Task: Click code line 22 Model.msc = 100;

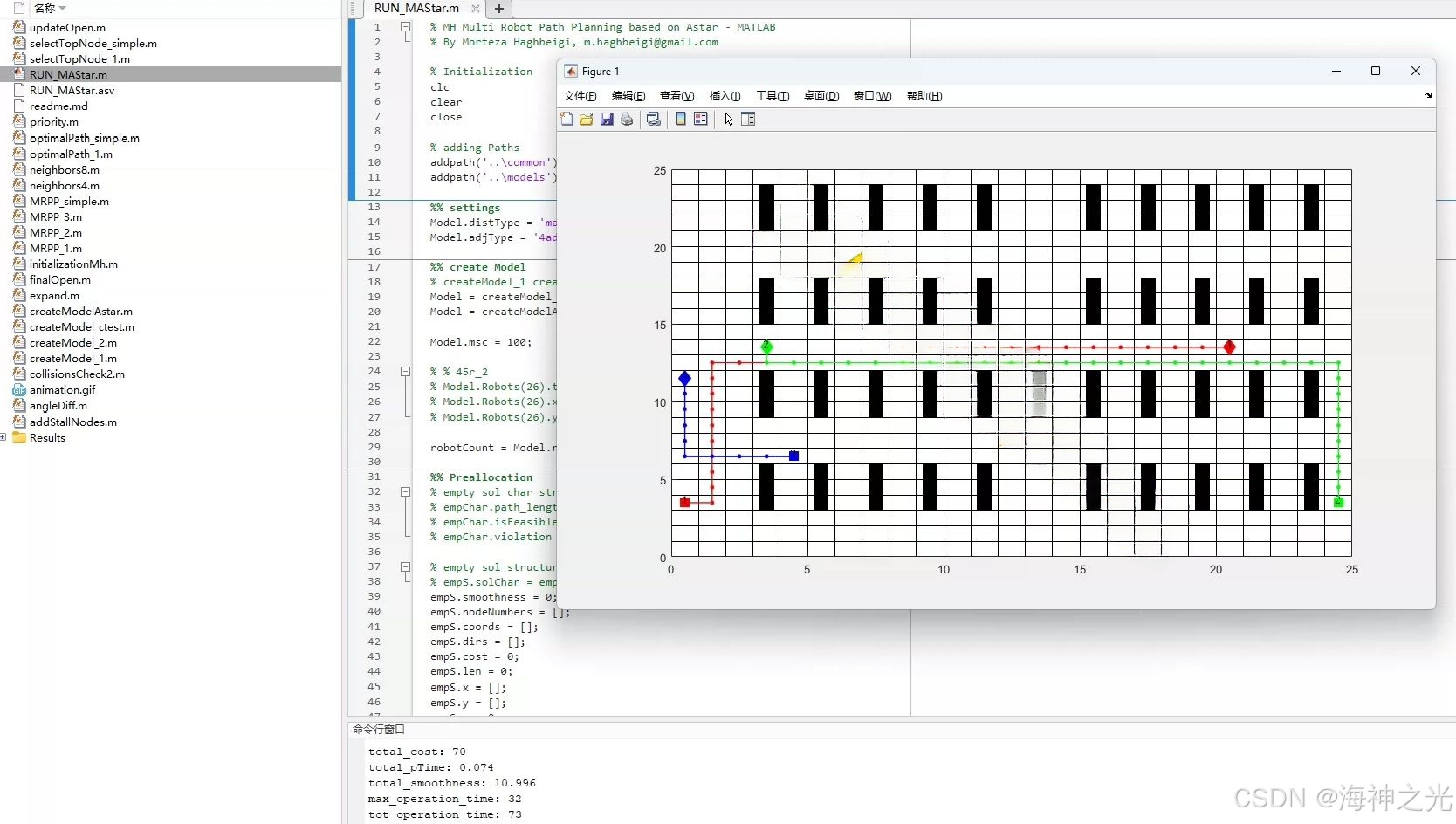Action: pyautogui.click(x=481, y=342)
